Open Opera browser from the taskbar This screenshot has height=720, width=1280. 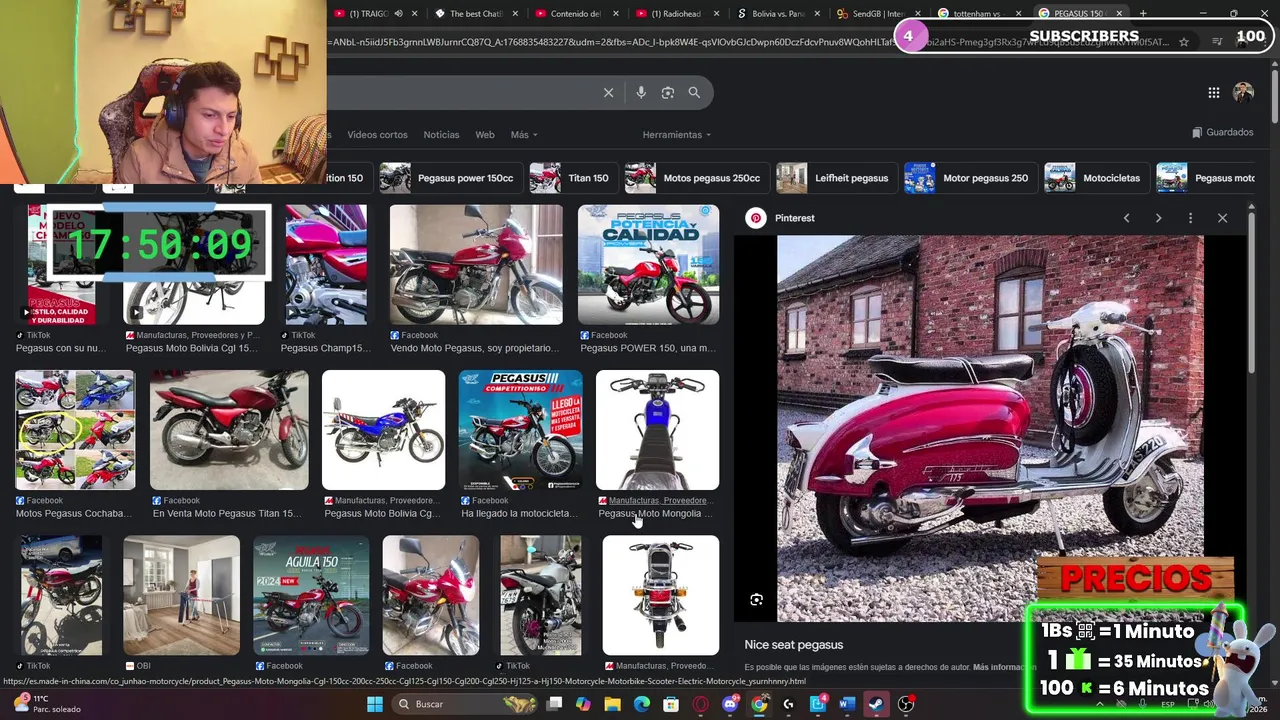click(x=700, y=704)
